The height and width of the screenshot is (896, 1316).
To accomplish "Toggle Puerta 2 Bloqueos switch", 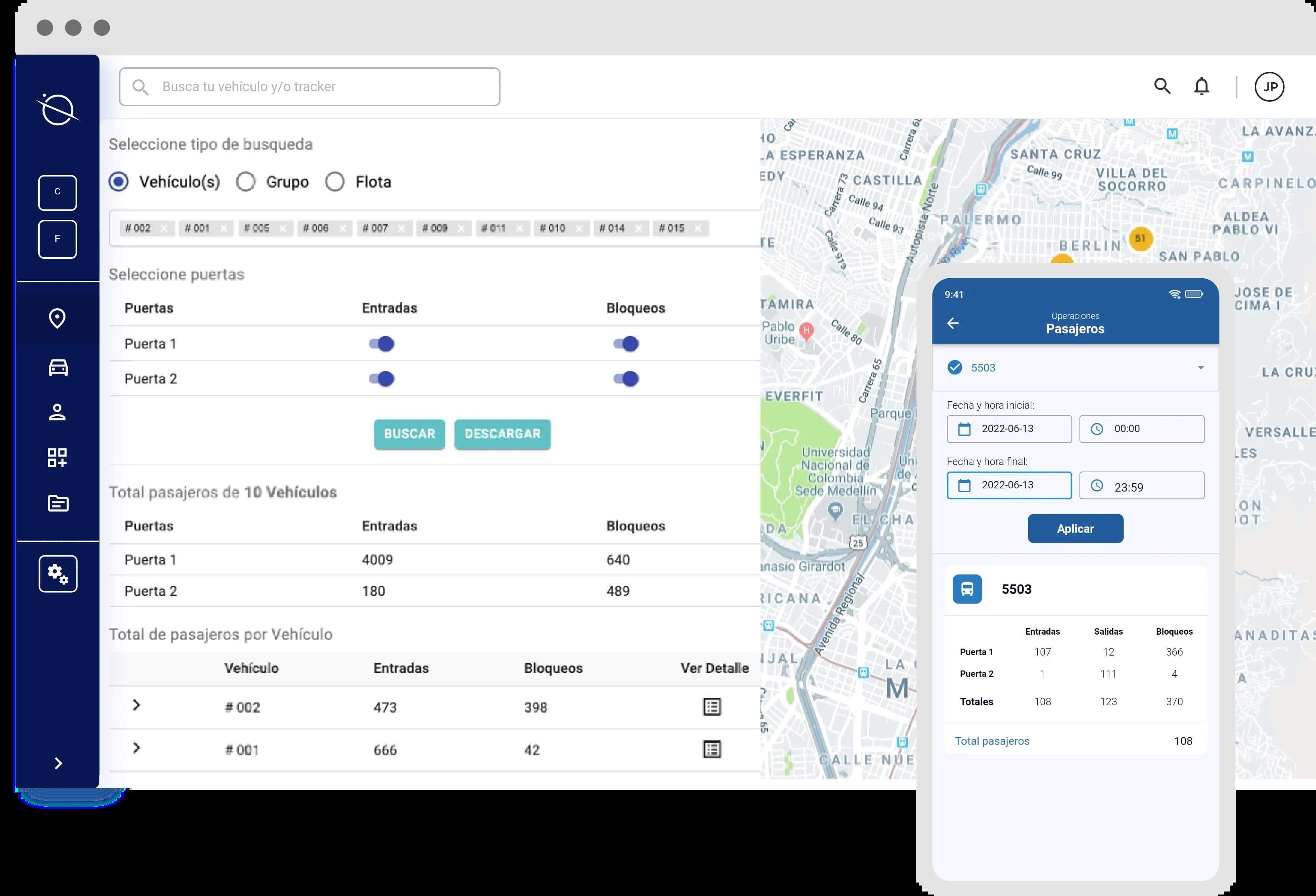I will point(626,379).
